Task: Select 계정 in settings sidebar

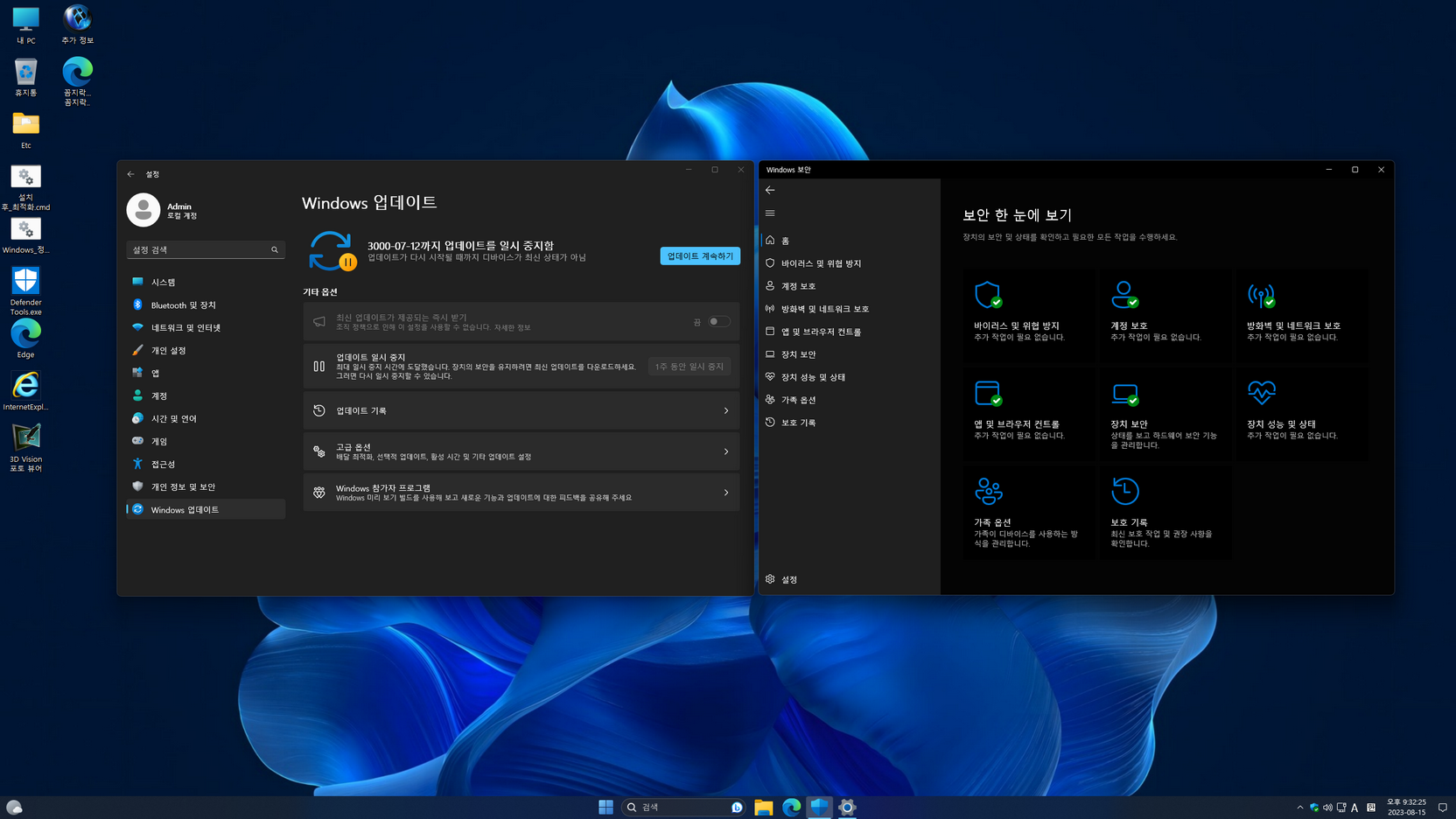Action: [206, 395]
